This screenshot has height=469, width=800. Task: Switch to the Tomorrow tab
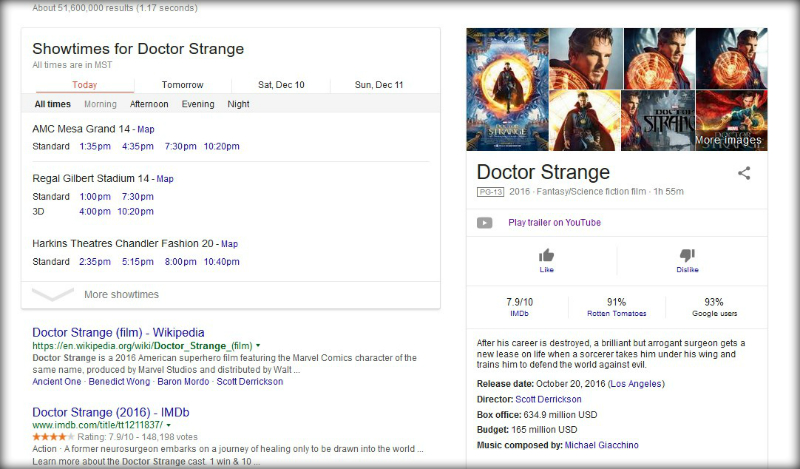(183, 85)
